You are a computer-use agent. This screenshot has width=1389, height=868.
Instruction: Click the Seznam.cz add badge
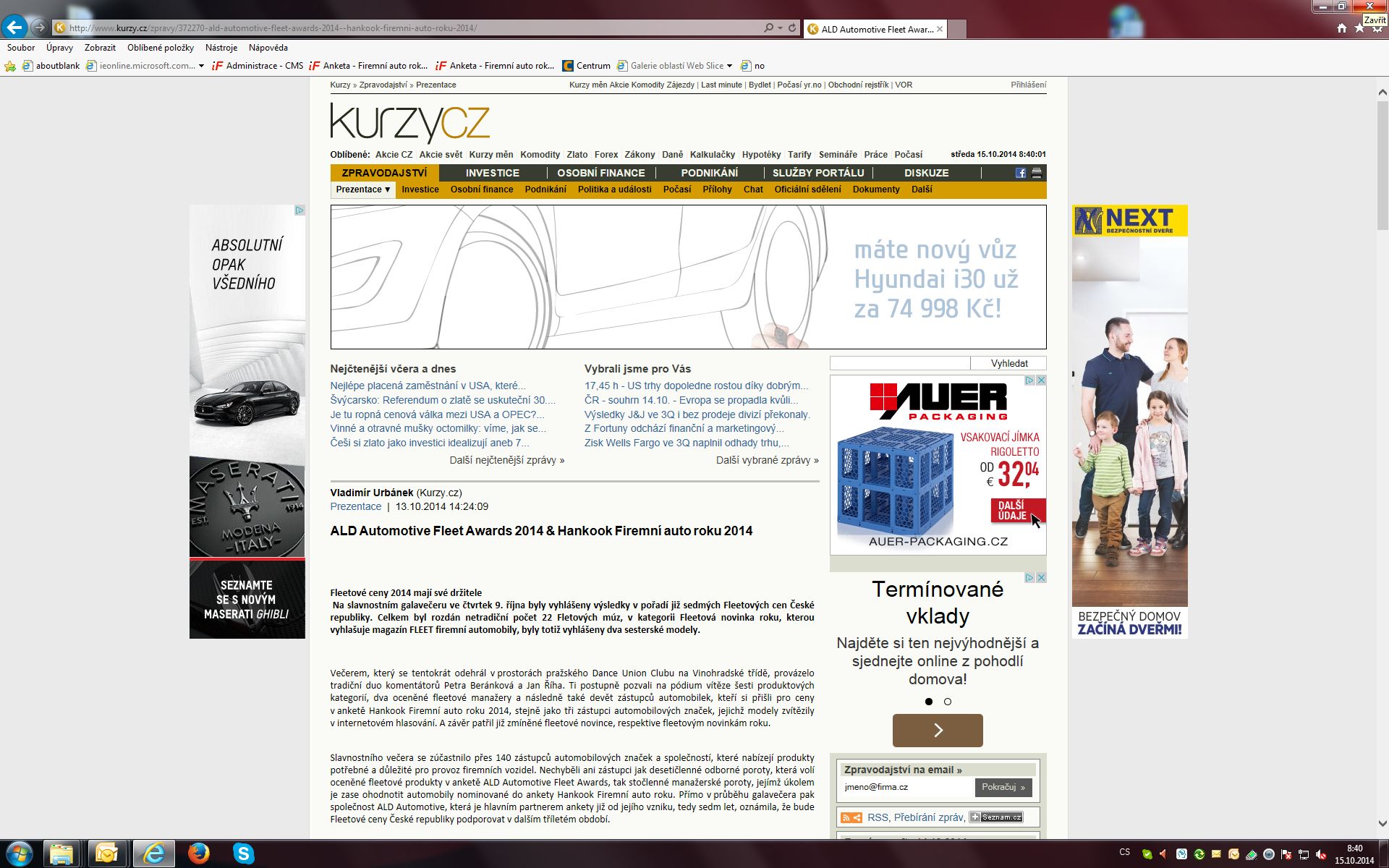996,817
